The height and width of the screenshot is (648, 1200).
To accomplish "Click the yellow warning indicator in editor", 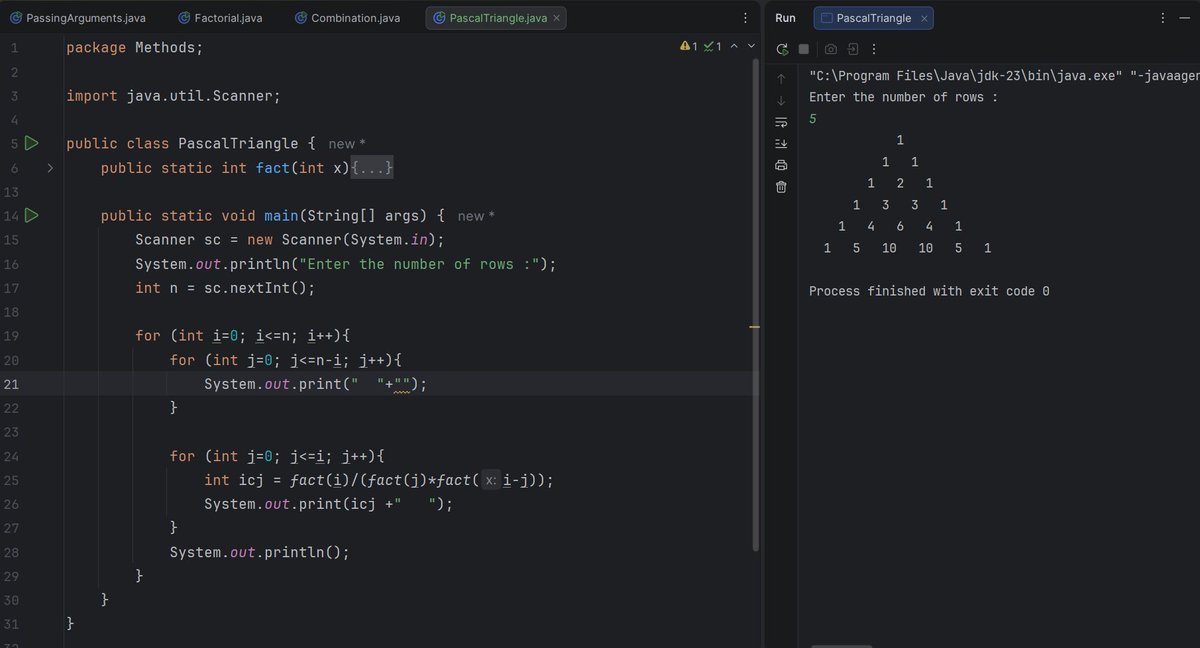I will tap(689, 46).
